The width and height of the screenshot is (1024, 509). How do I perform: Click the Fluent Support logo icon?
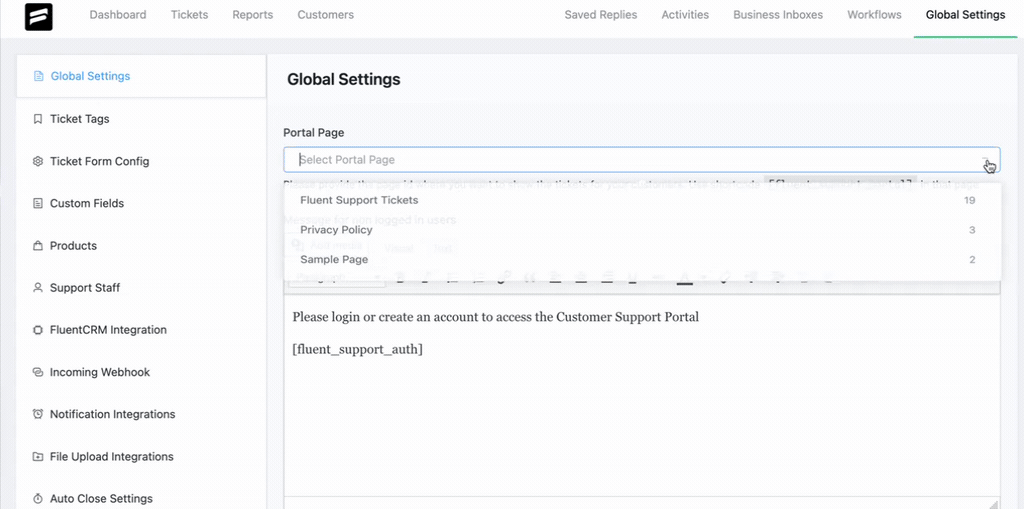coord(39,17)
